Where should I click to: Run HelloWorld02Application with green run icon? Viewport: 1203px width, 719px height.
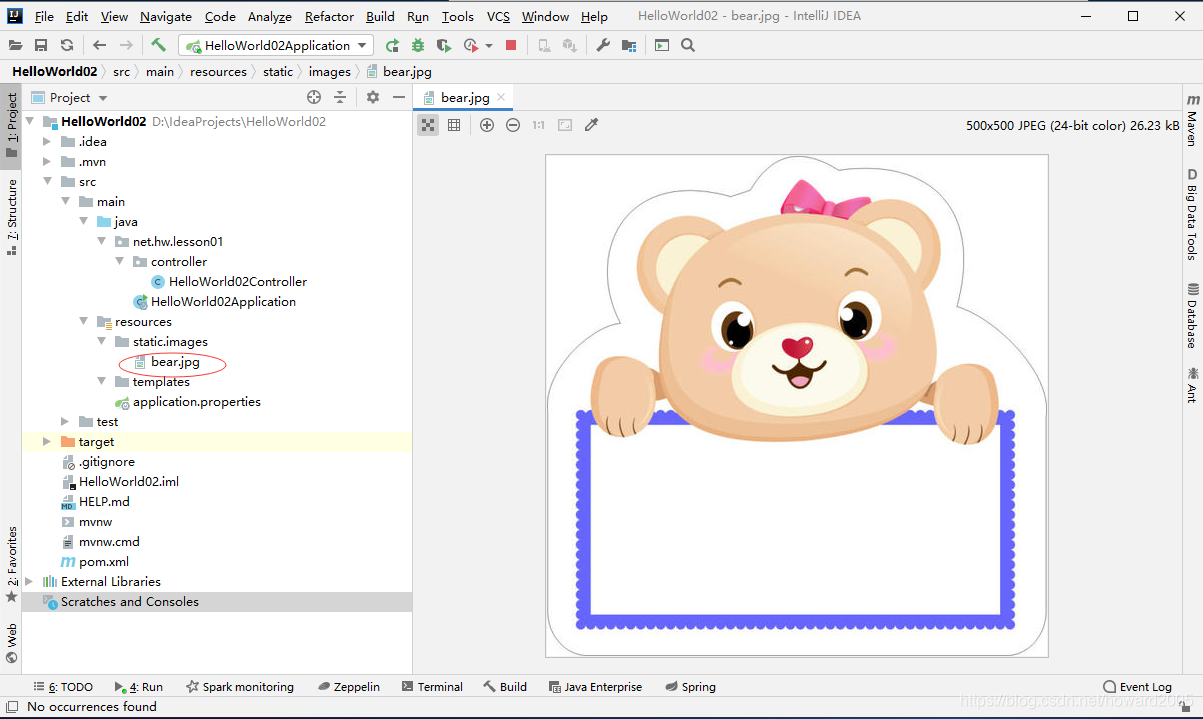pyautogui.click(x=392, y=45)
